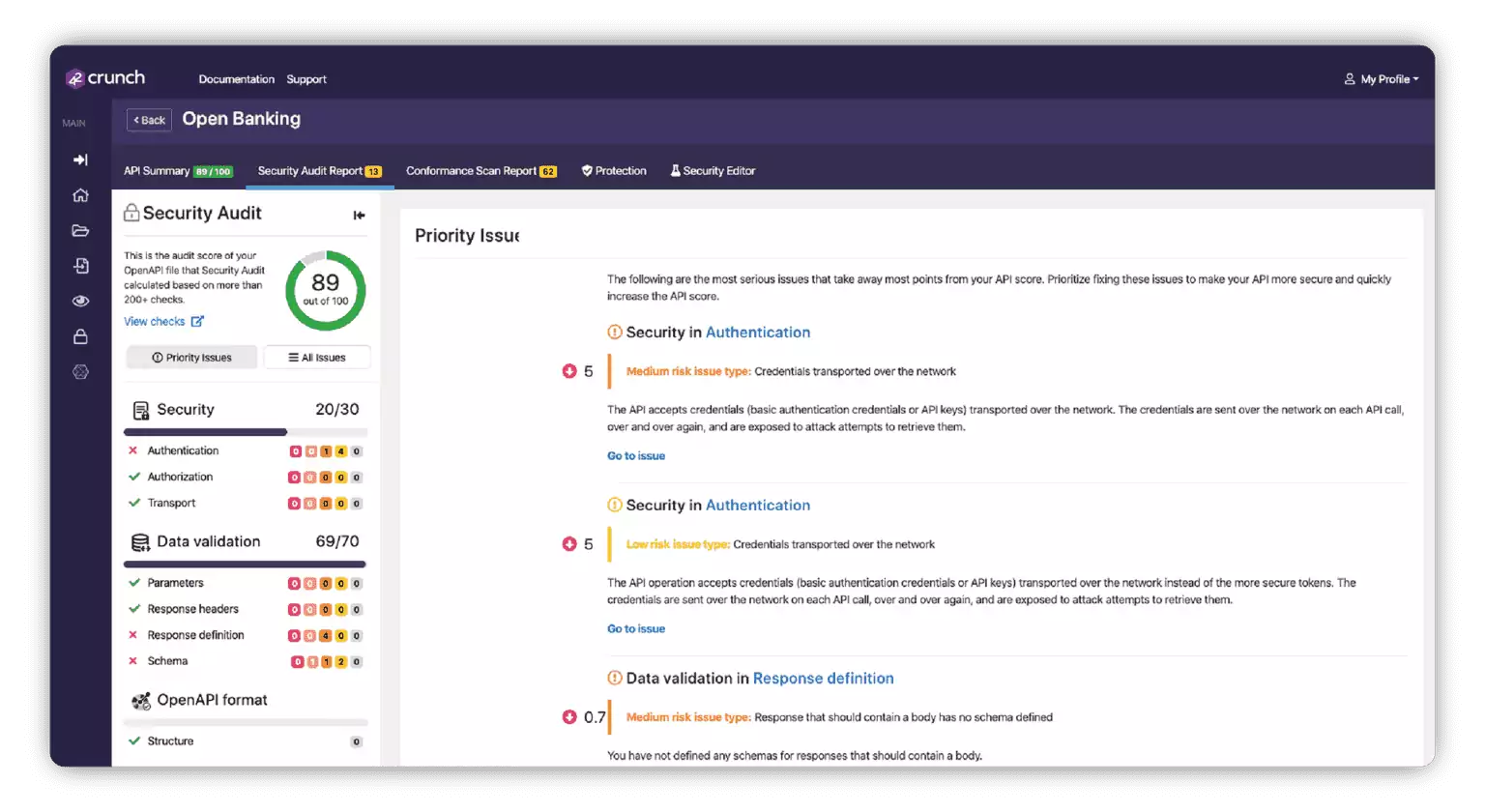
Task: Switch to Conformance Scan Report tab
Action: pos(480,171)
